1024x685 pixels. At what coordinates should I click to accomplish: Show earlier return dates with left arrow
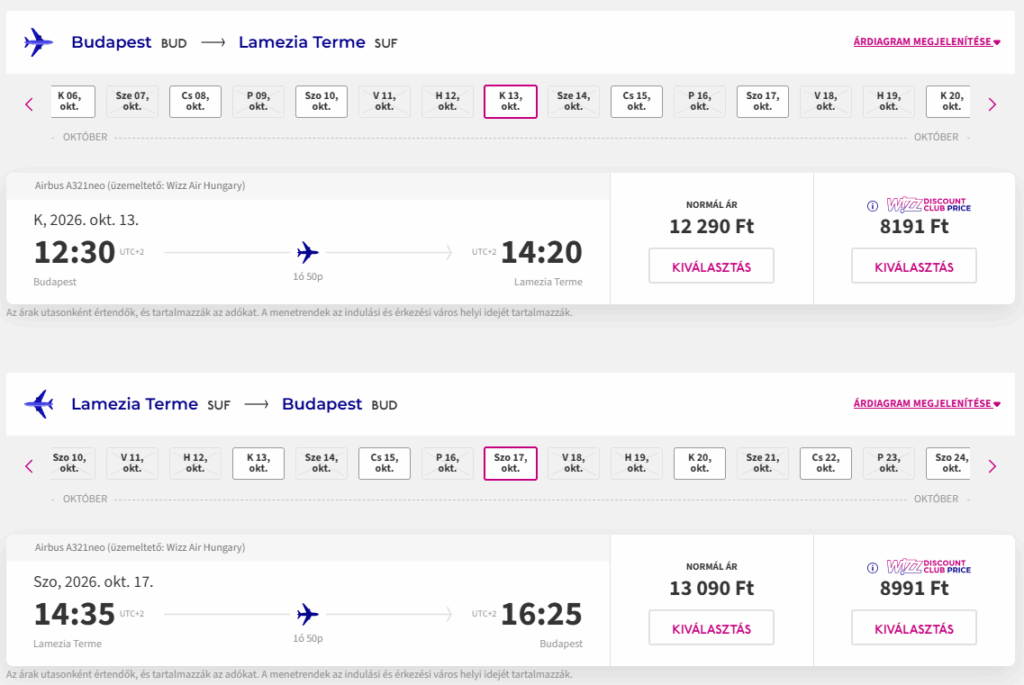[29, 465]
